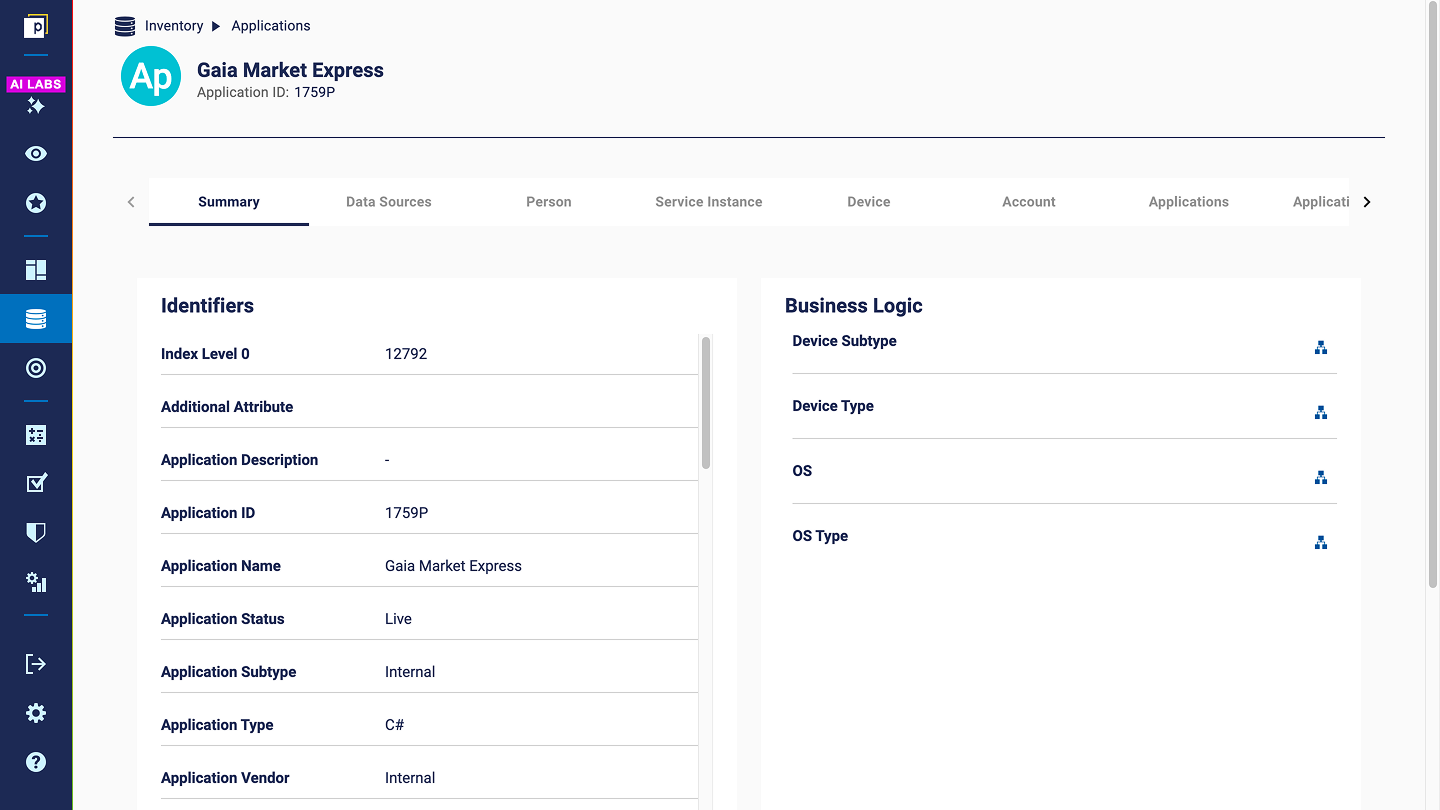Click the Application Status value Live
1440x810 pixels.
click(398, 619)
